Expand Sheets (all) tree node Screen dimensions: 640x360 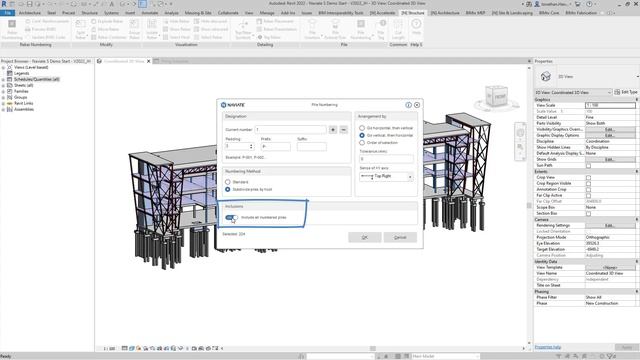(x=3, y=85)
